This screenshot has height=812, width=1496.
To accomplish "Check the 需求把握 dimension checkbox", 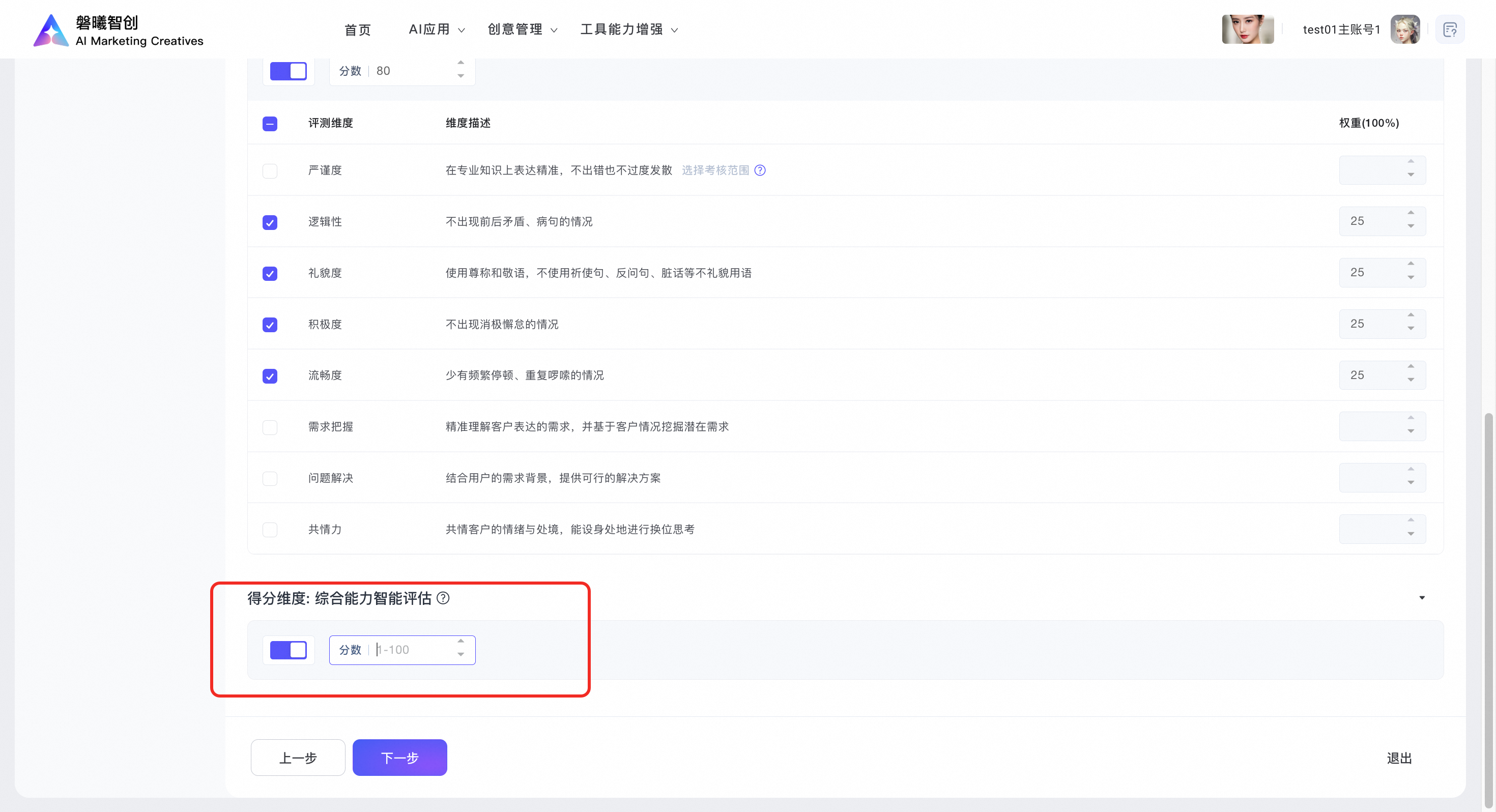I will [270, 427].
